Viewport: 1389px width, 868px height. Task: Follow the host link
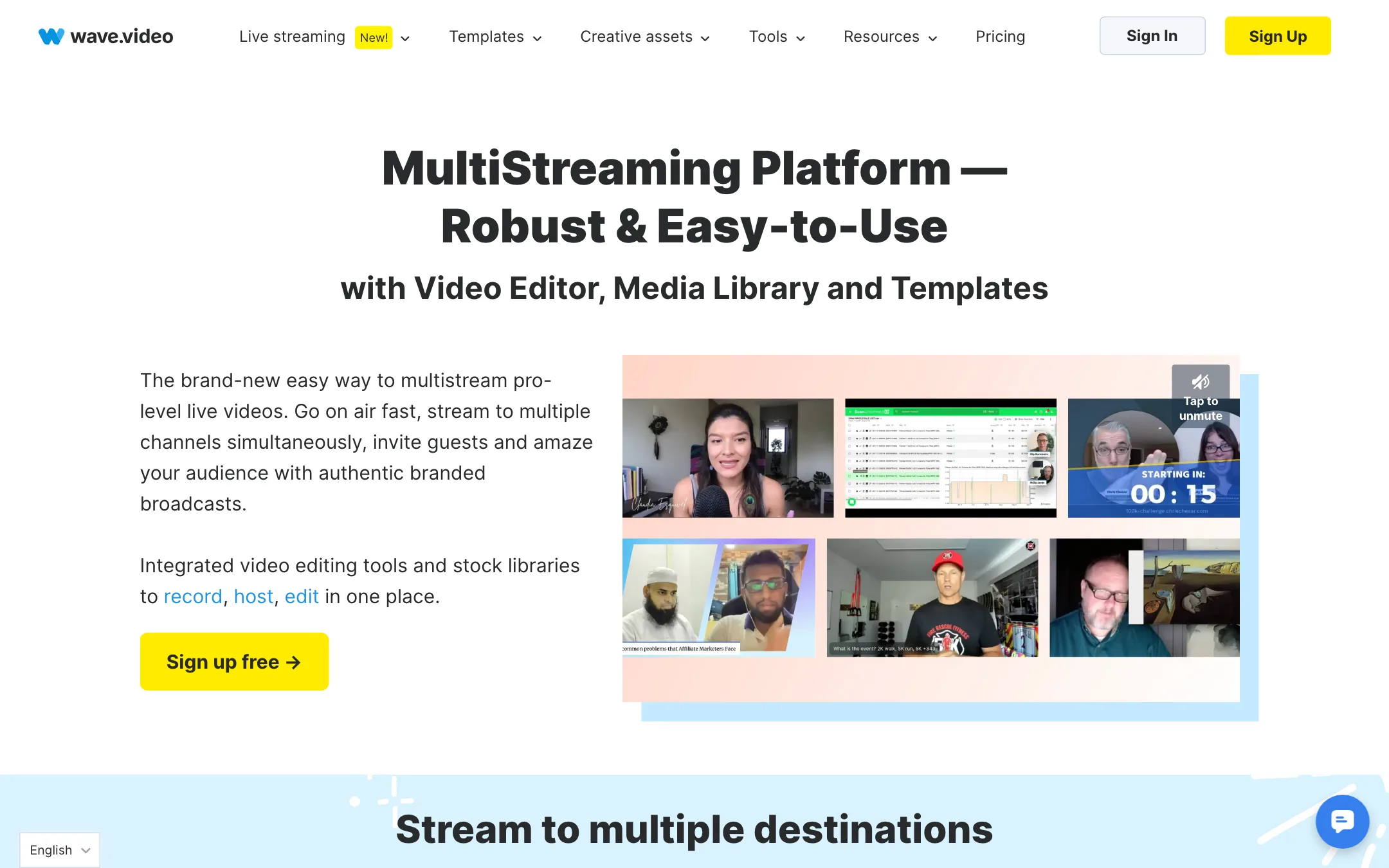tap(253, 596)
